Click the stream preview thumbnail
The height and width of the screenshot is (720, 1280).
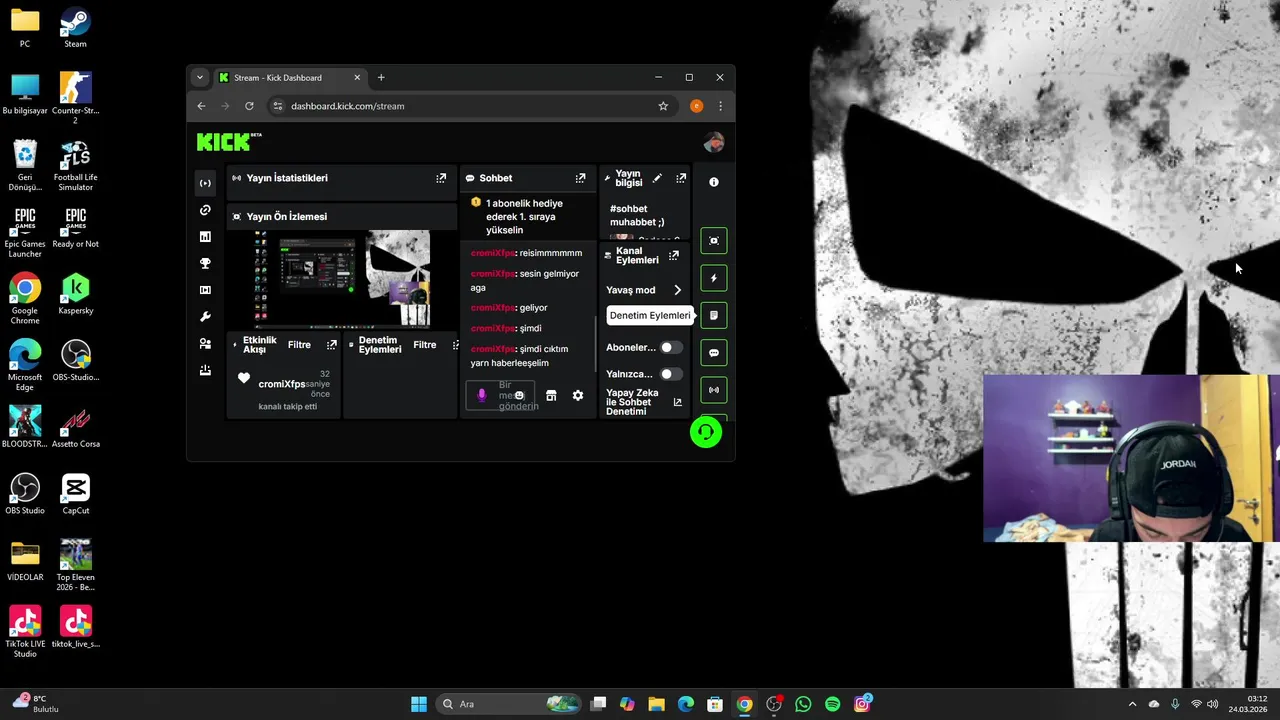(x=341, y=278)
